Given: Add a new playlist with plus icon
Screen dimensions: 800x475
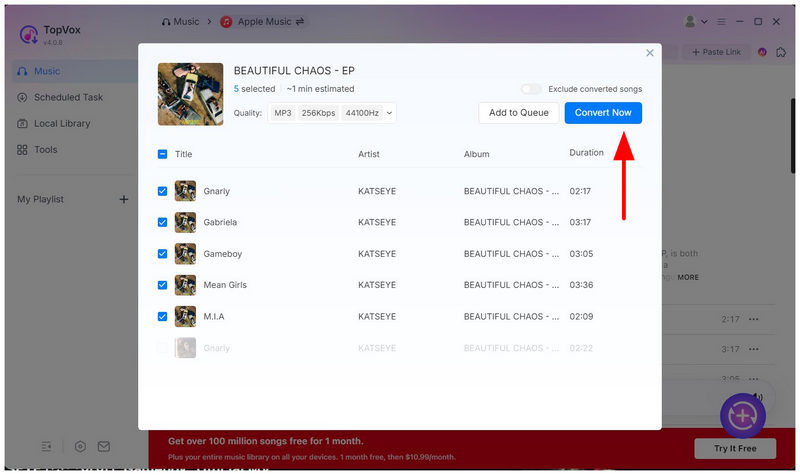Looking at the screenshot, I should [x=124, y=199].
